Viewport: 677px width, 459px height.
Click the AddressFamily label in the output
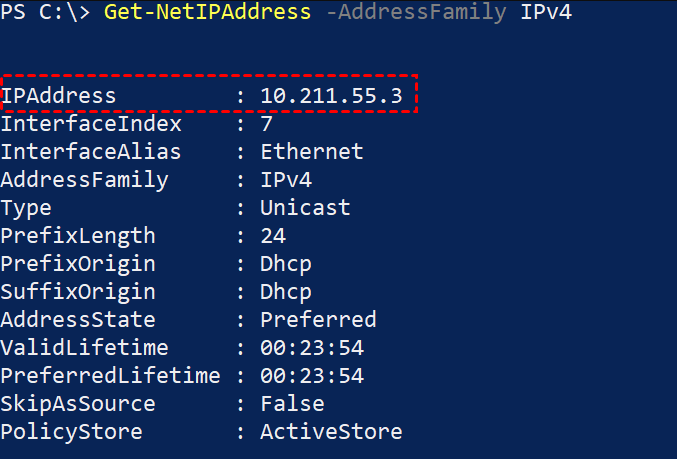click(85, 180)
